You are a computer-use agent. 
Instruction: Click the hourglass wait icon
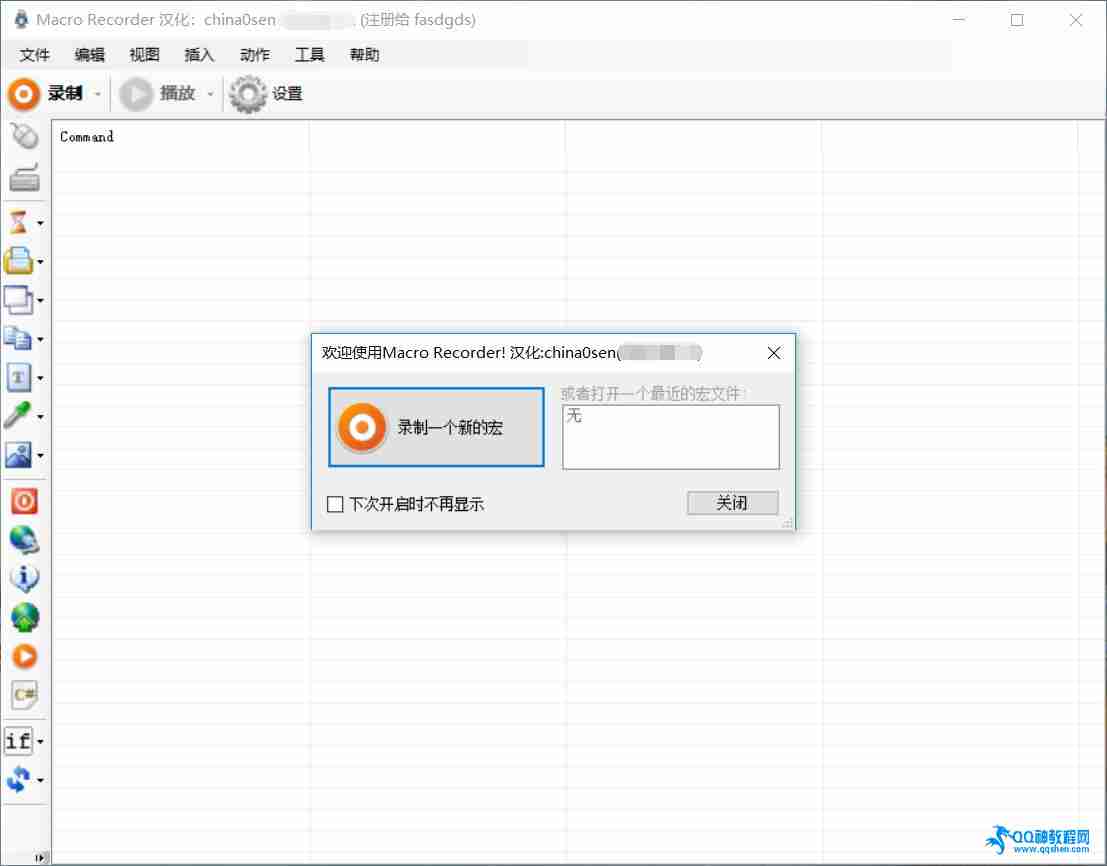(x=19, y=222)
